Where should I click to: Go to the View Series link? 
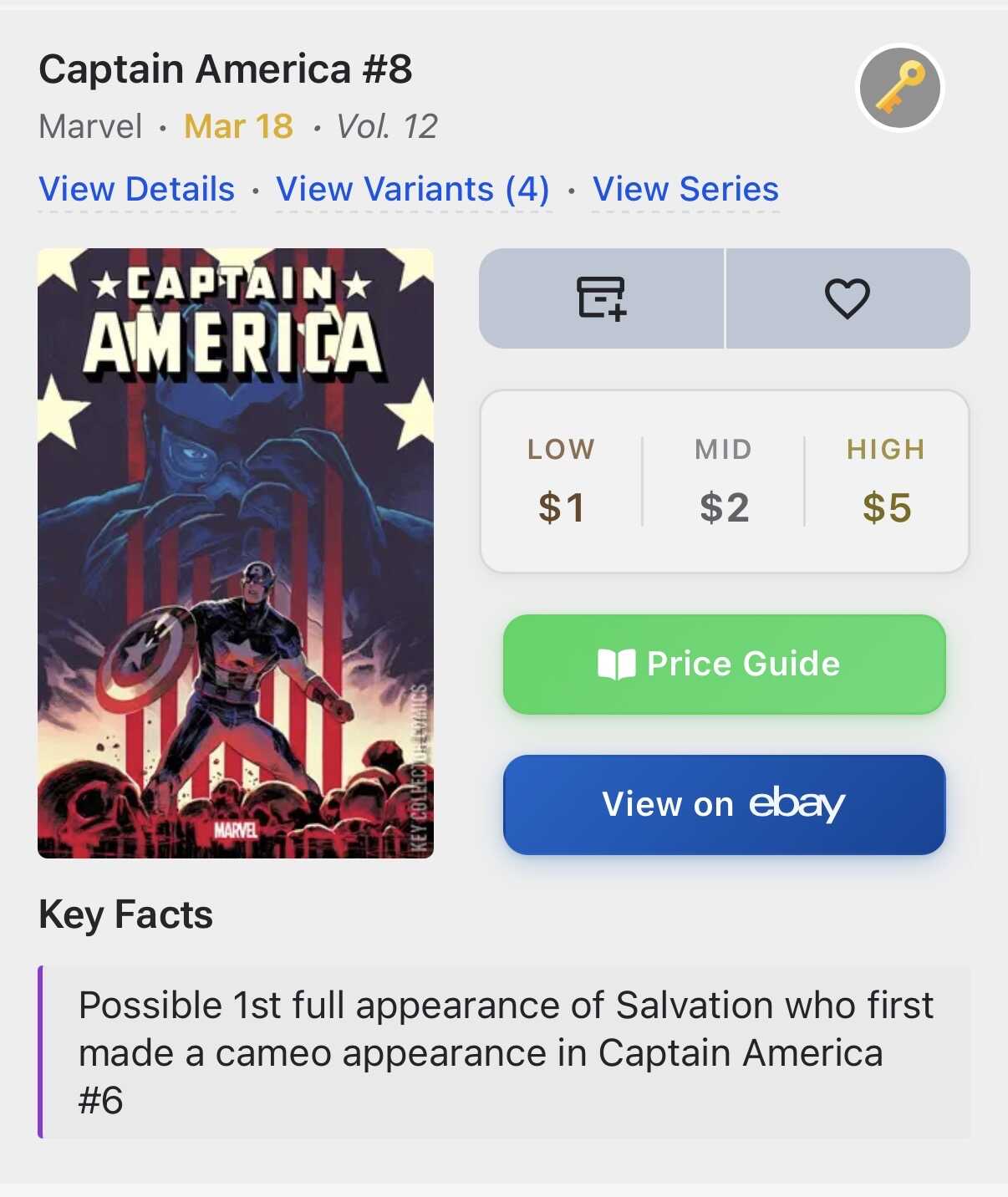pyautogui.click(x=685, y=190)
